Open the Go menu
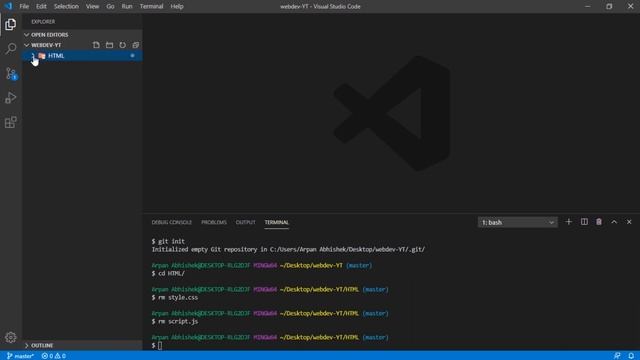Viewport: 640px width, 360px height. (x=110, y=7)
